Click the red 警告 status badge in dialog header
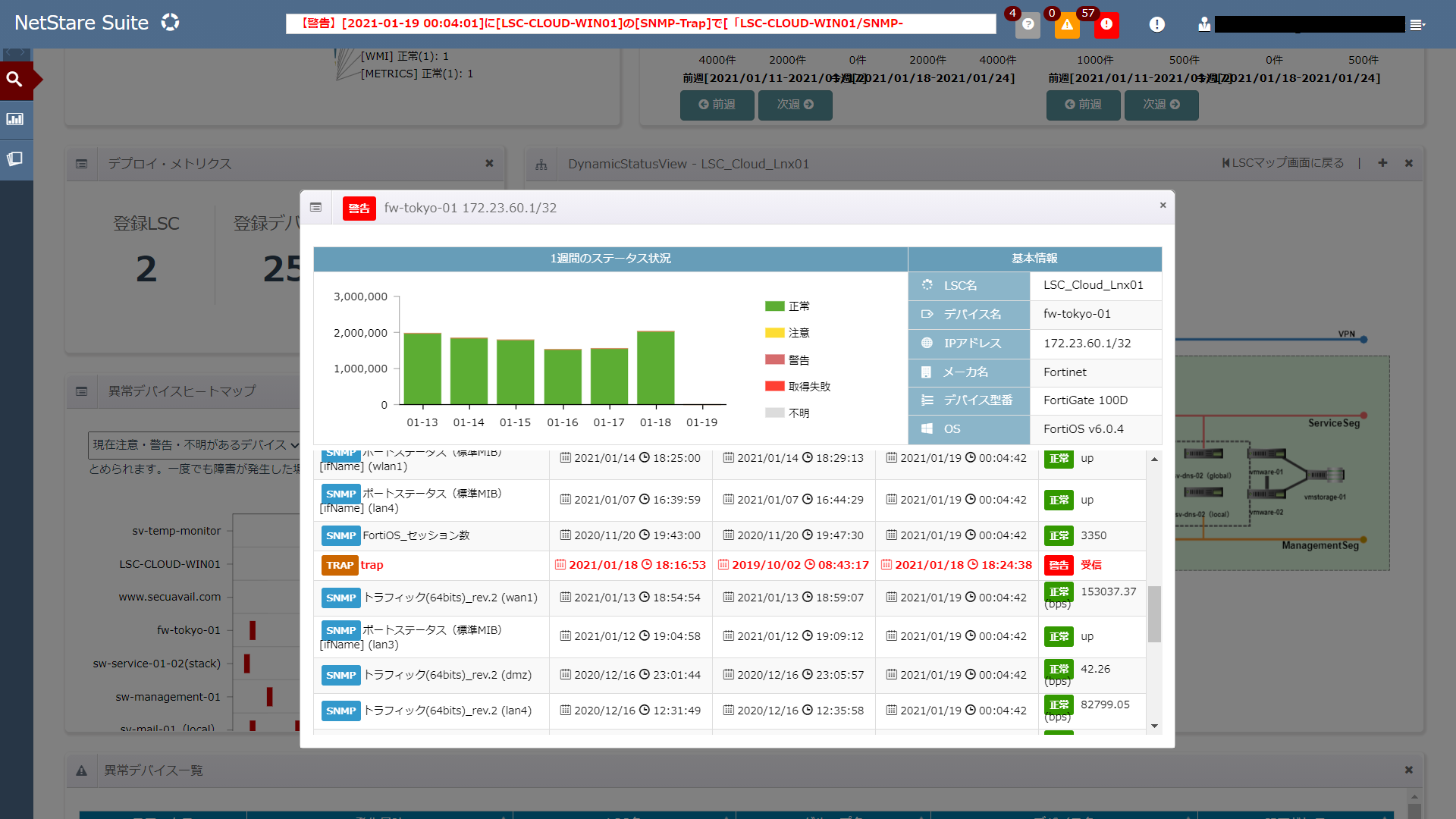The image size is (1456, 819). click(359, 209)
